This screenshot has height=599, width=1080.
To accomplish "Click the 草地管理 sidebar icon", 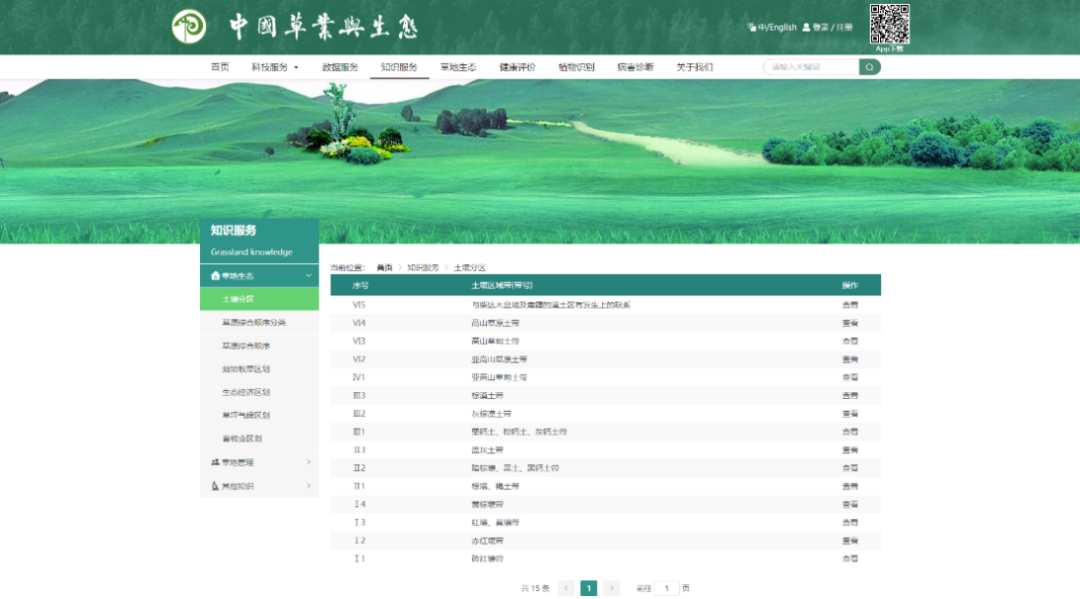I will [215, 462].
